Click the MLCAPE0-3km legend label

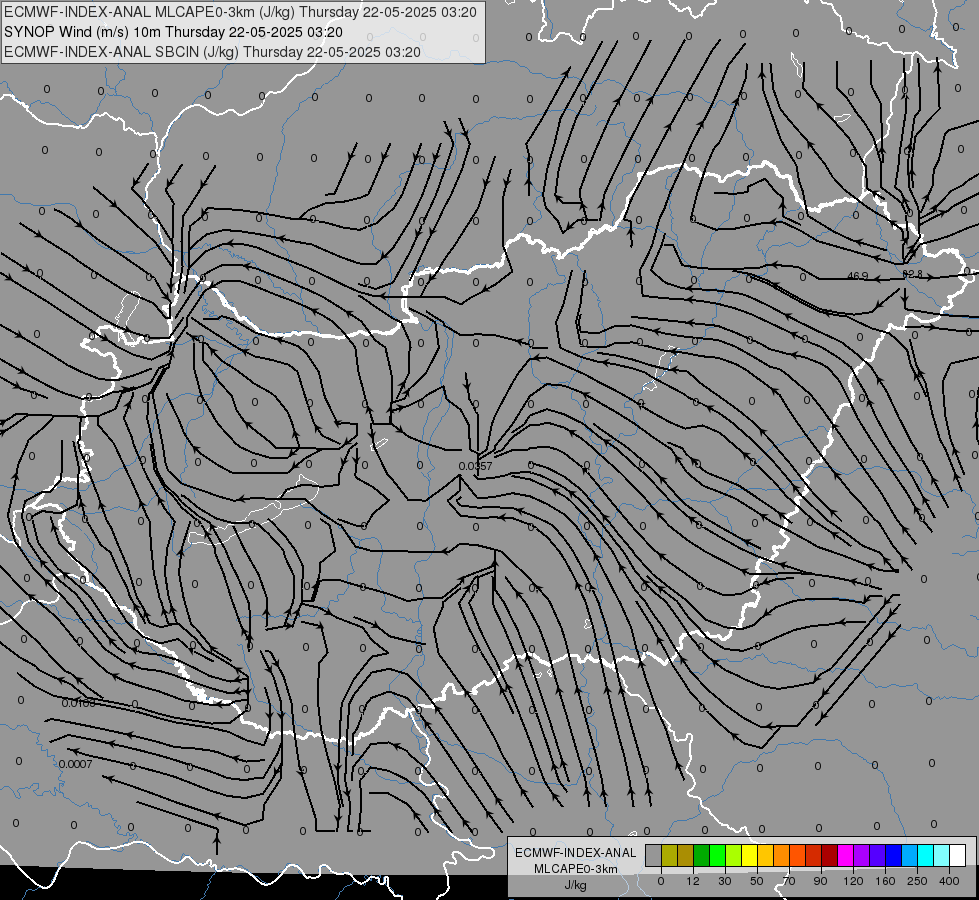(575, 869)
